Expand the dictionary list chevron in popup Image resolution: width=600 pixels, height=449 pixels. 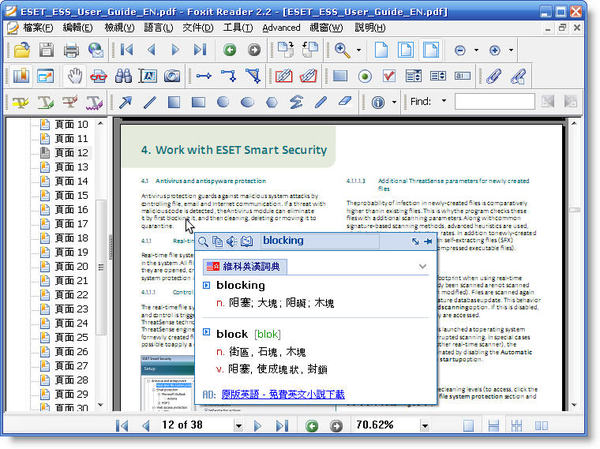(422, 266)
